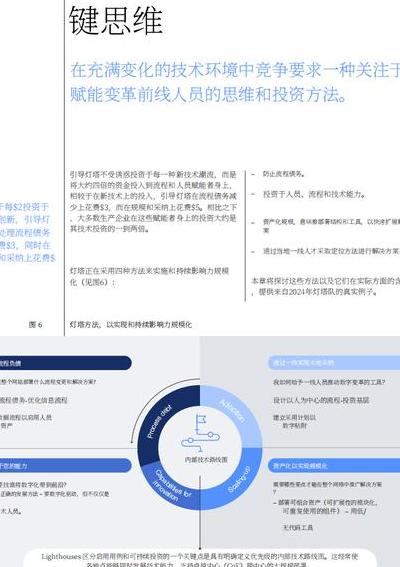Viewport: 400px width, 567px height.
Task: Click the bullet "防止流程债务"
Action: [x=283, y=174]
